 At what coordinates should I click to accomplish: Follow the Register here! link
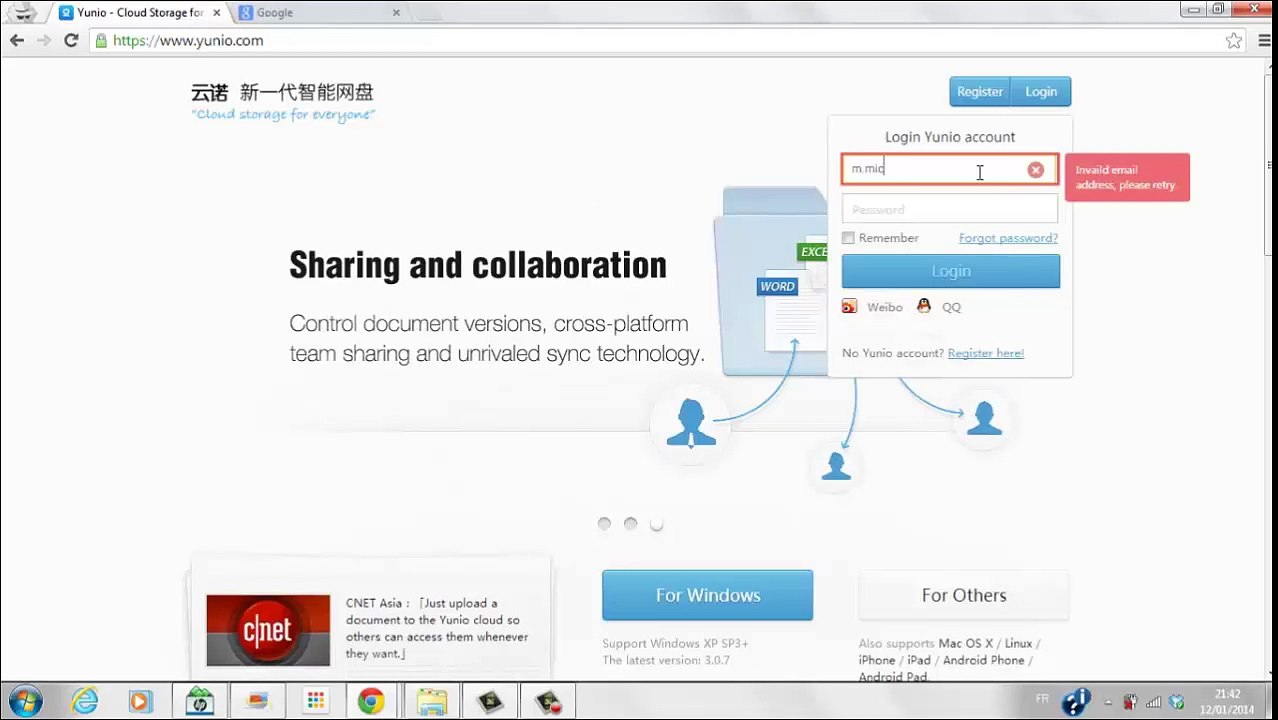point(986,353)
